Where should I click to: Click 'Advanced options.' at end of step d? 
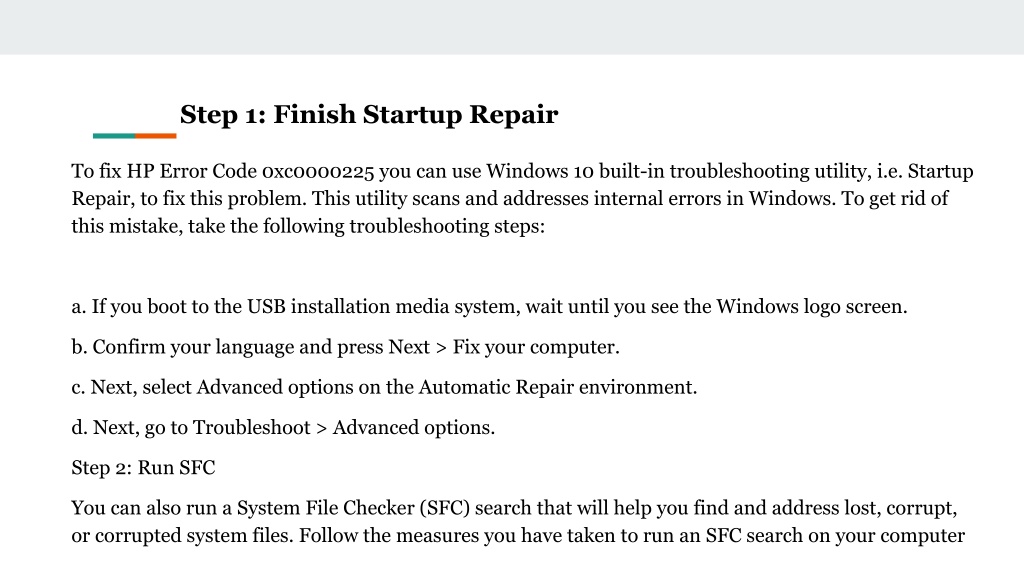point(413,428)
